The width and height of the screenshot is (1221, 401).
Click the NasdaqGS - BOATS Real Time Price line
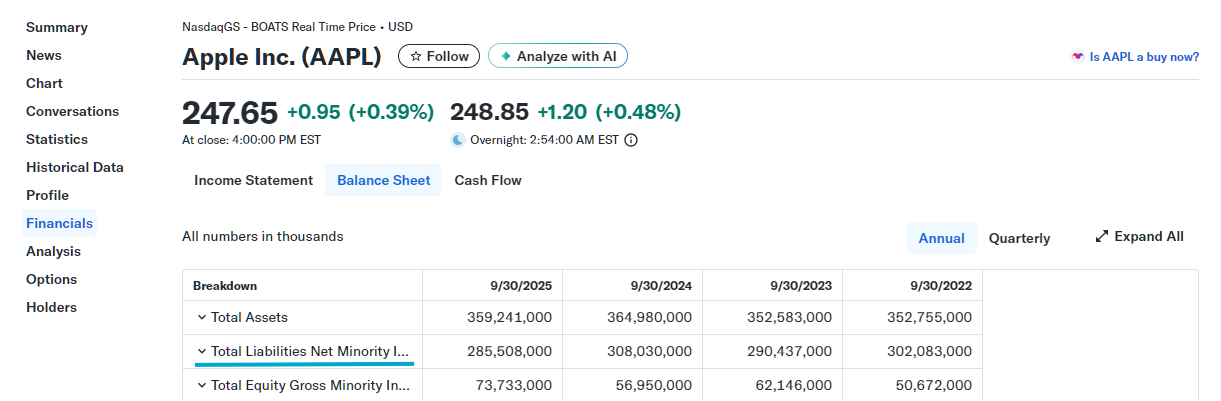click(x=297, y=27)
